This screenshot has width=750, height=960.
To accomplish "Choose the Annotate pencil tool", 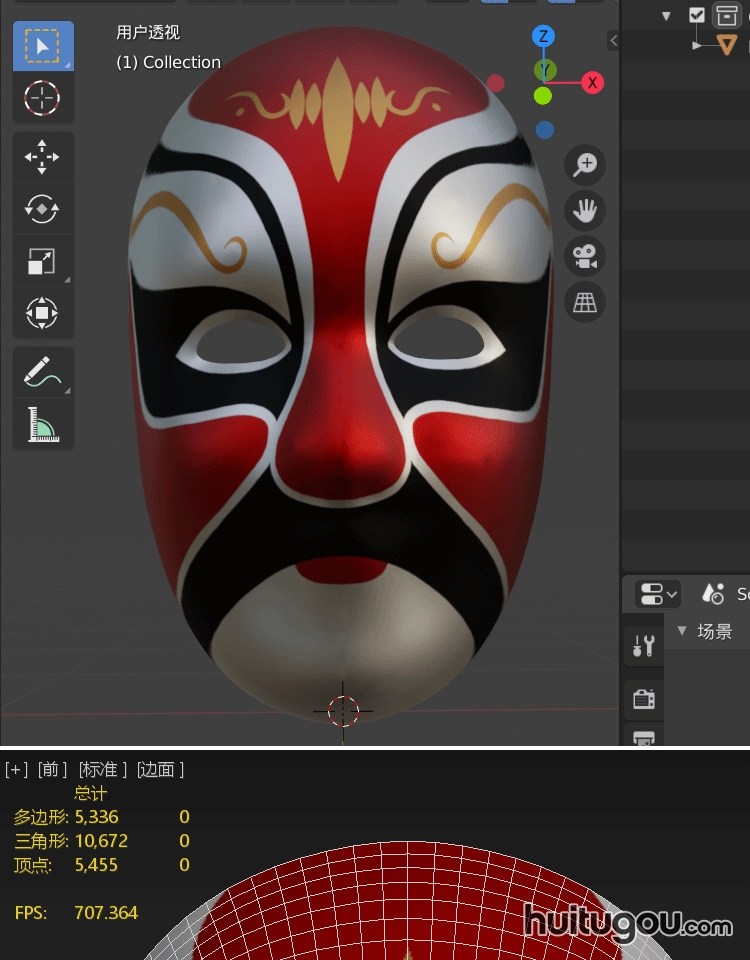I will [x=42, y=372].
